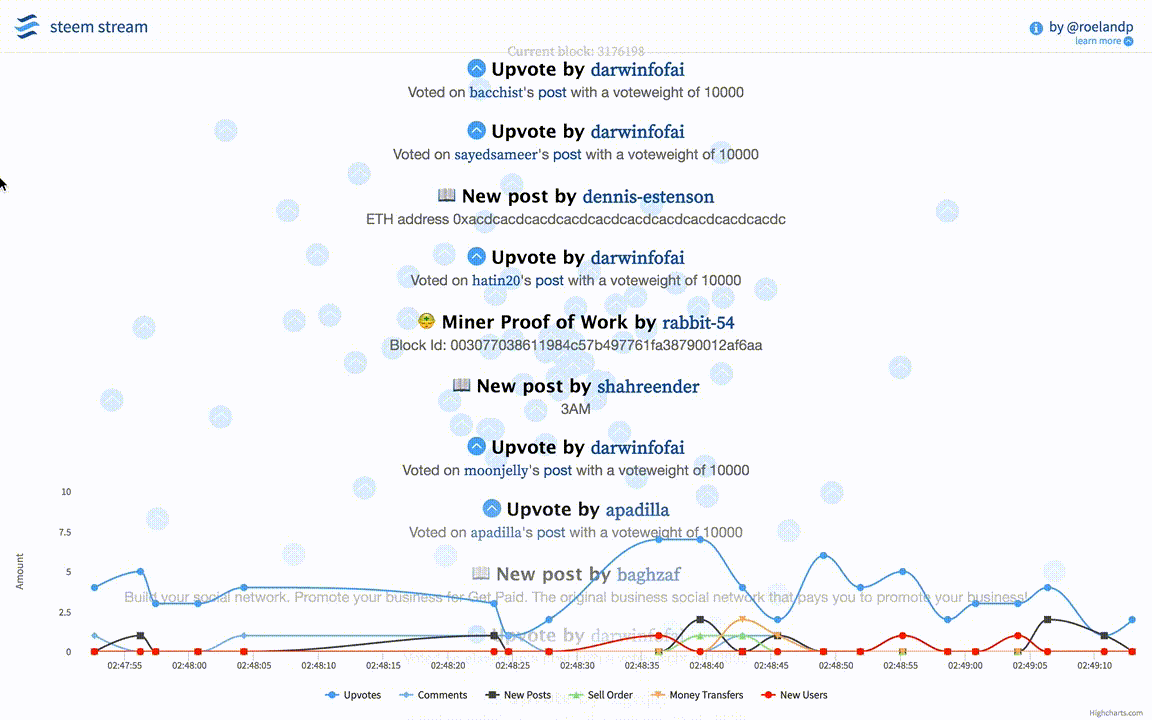Click the book icon beside shahreender's new post
The height and width of the screenshot is (720, 1152).
[x=461, y=385]
